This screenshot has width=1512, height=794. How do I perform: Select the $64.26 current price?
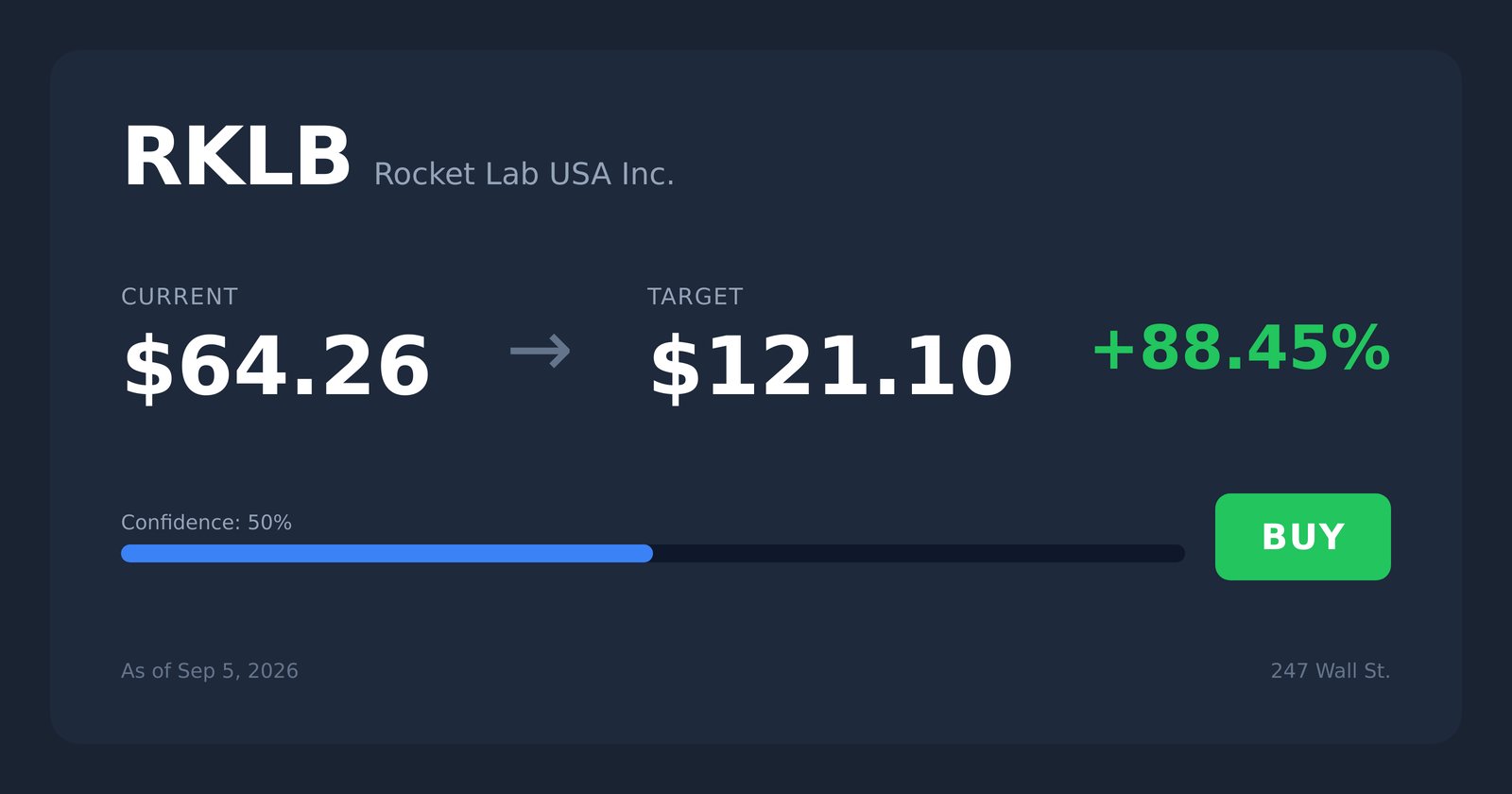point(277,367)
